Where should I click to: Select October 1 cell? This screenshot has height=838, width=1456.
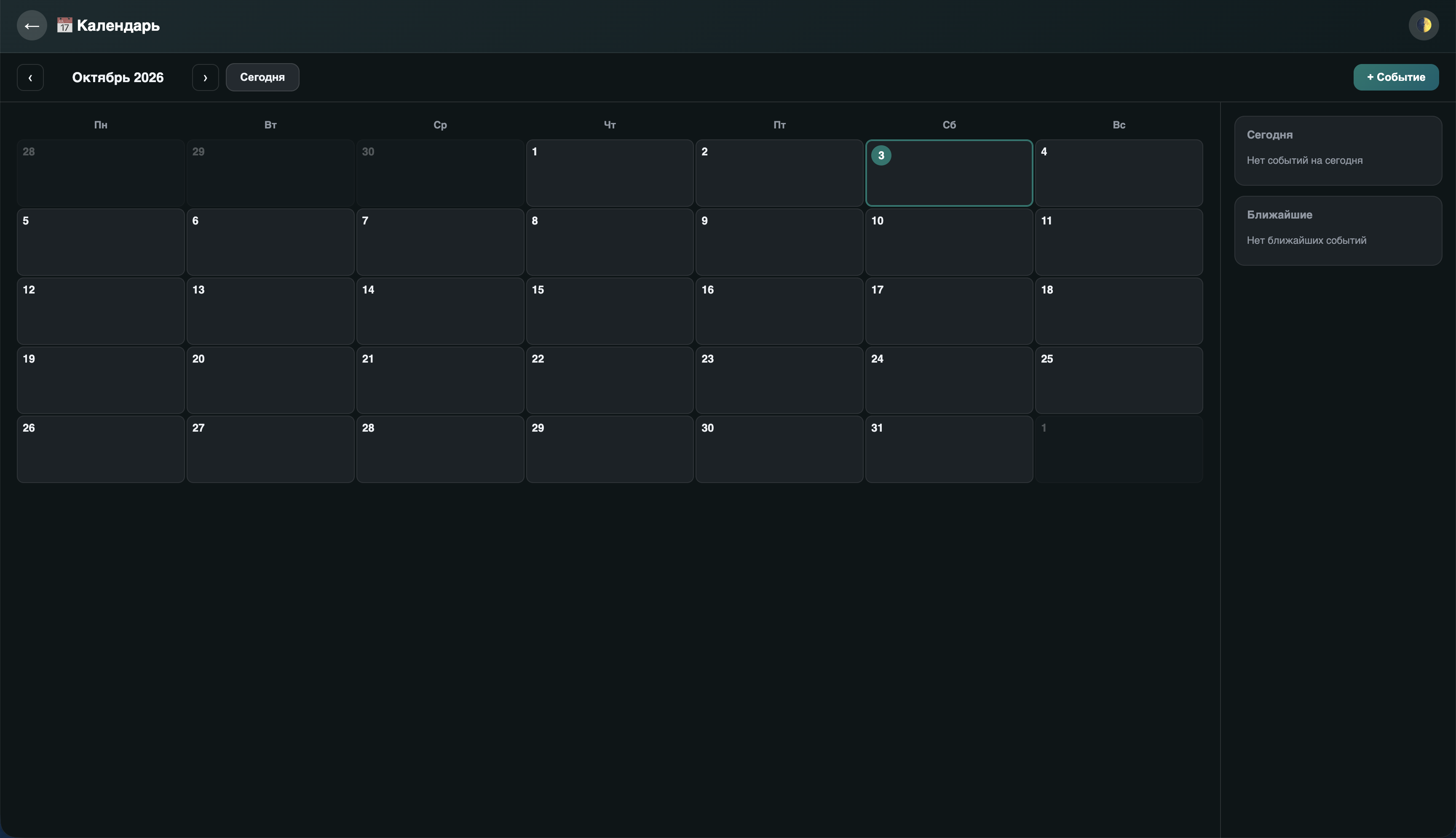[x=610, y=173]
